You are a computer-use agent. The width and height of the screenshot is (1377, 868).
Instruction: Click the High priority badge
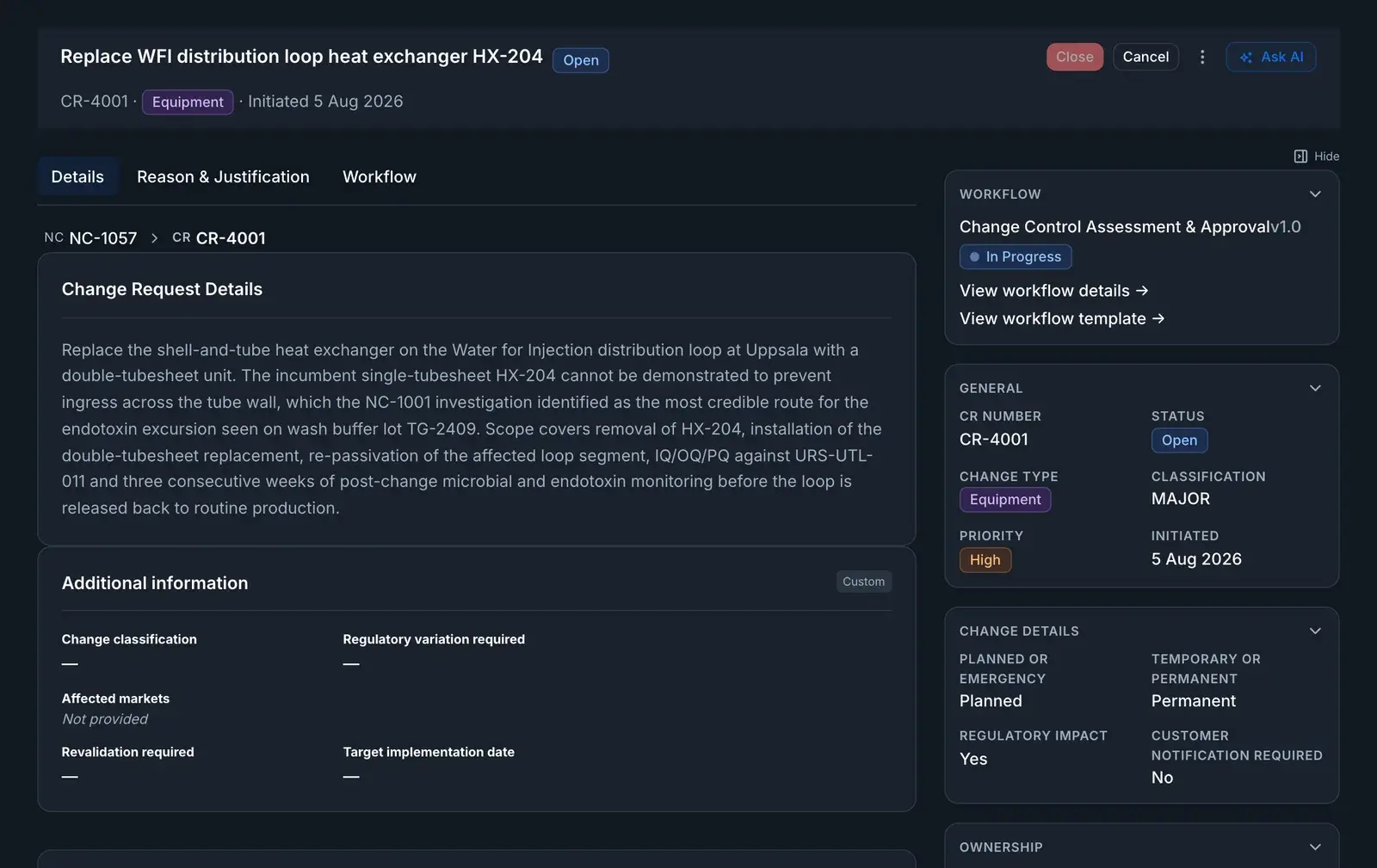[x=985, y=560]
